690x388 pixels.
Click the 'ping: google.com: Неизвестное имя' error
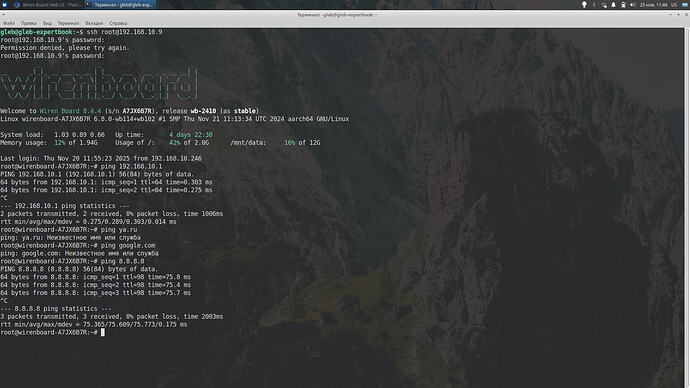[80, 253]
